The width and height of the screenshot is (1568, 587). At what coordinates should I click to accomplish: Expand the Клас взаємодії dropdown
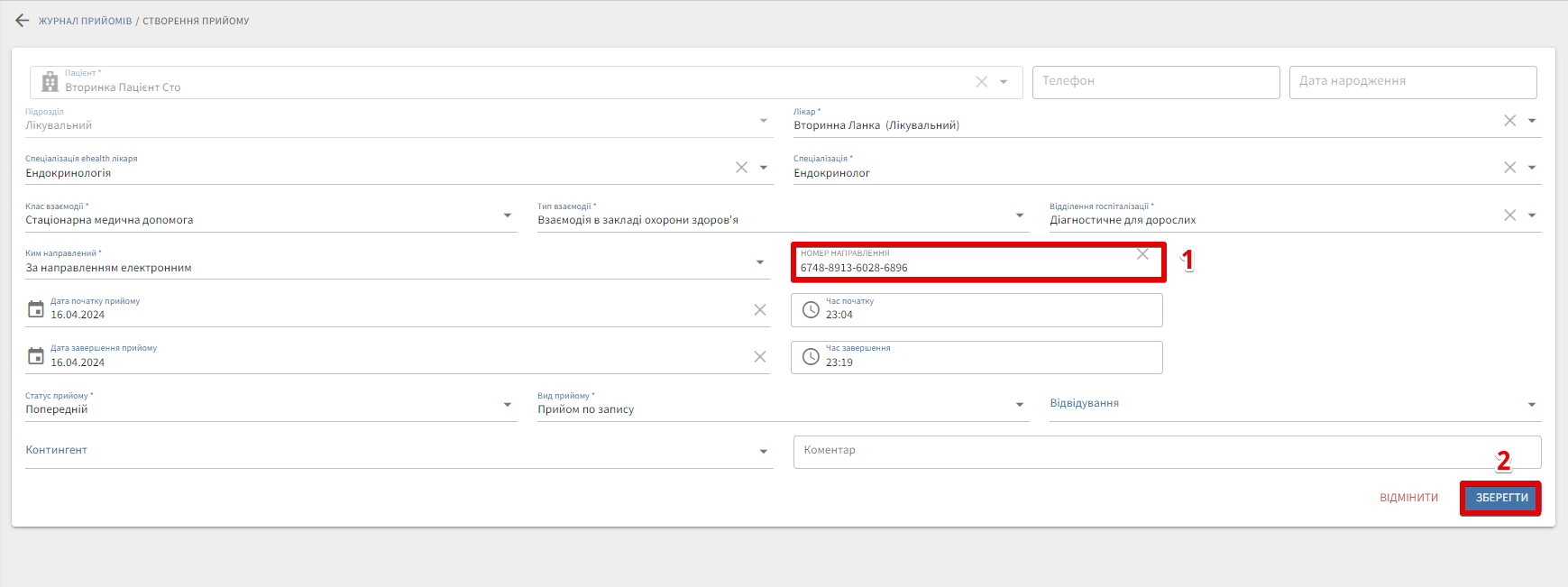(x=508, y=216)
